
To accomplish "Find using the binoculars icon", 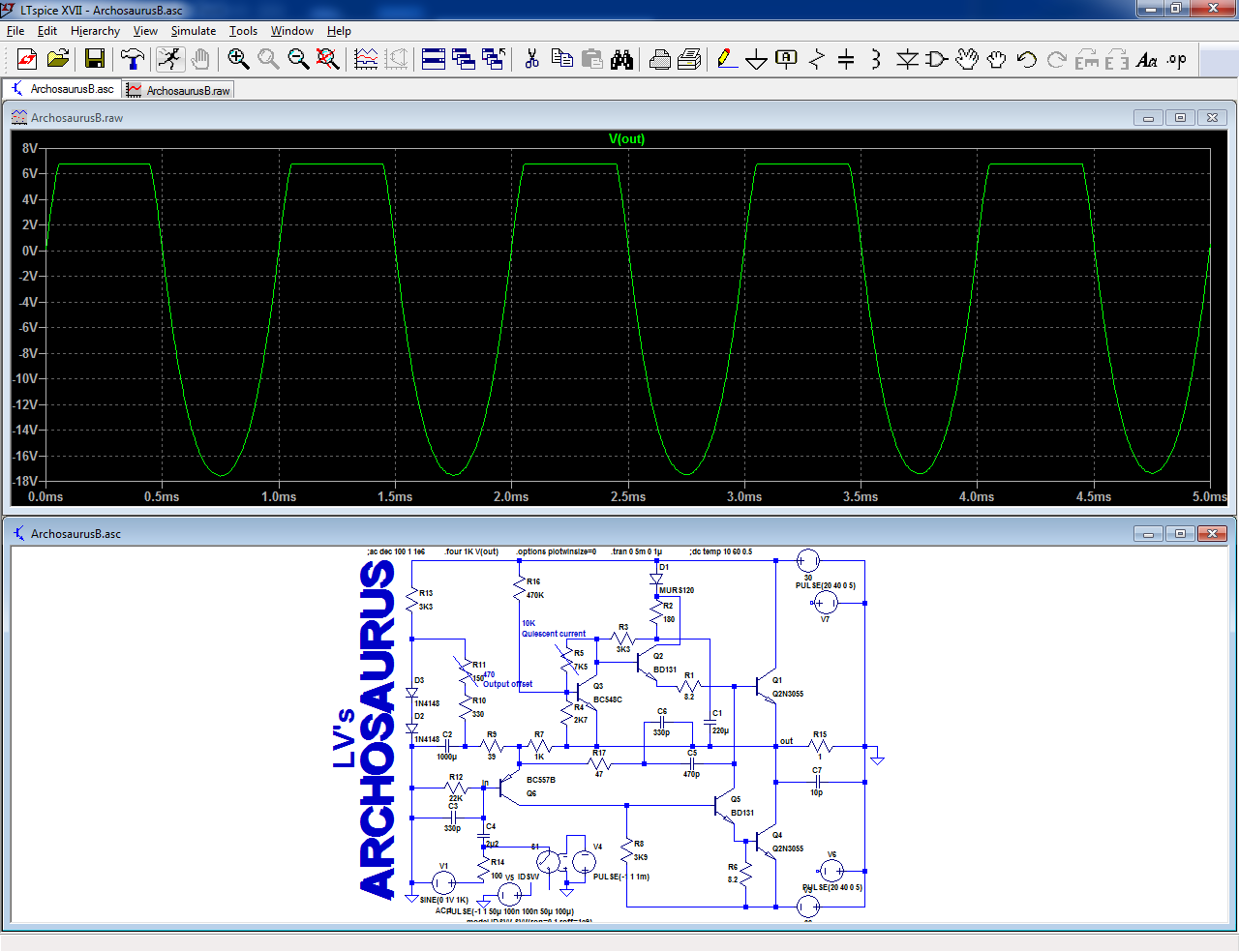I will click(x=621, y=59).
